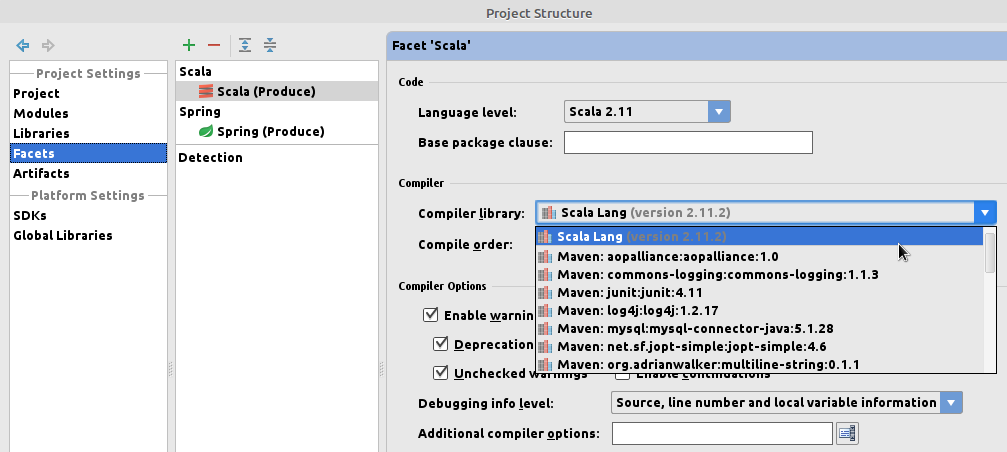Toggle the Unchecked warnings checkbox
Viewport: 1007px width, 452px height.
[441, 373]
